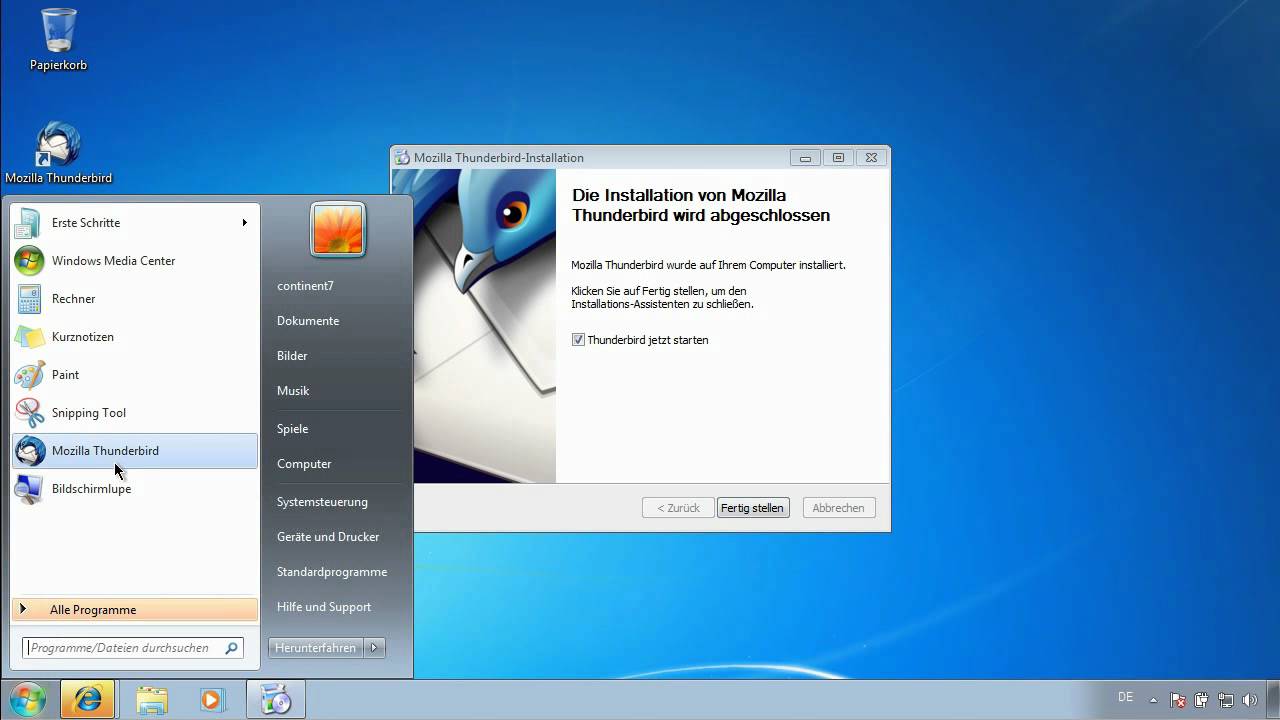Focus the Programme/Dateien durchsuchen search field
1280x720 pixels.
coord(133,648)
